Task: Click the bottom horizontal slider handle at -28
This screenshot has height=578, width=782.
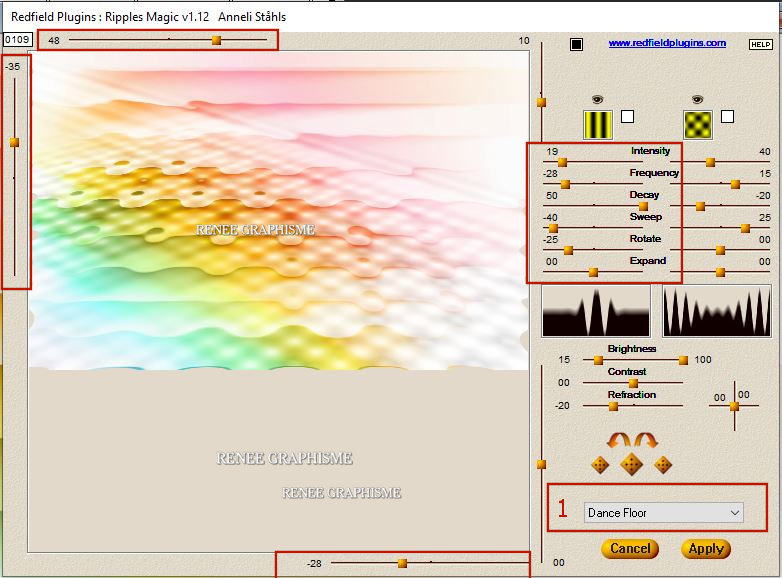Action: pyautogui.click(x=402, y=564)
